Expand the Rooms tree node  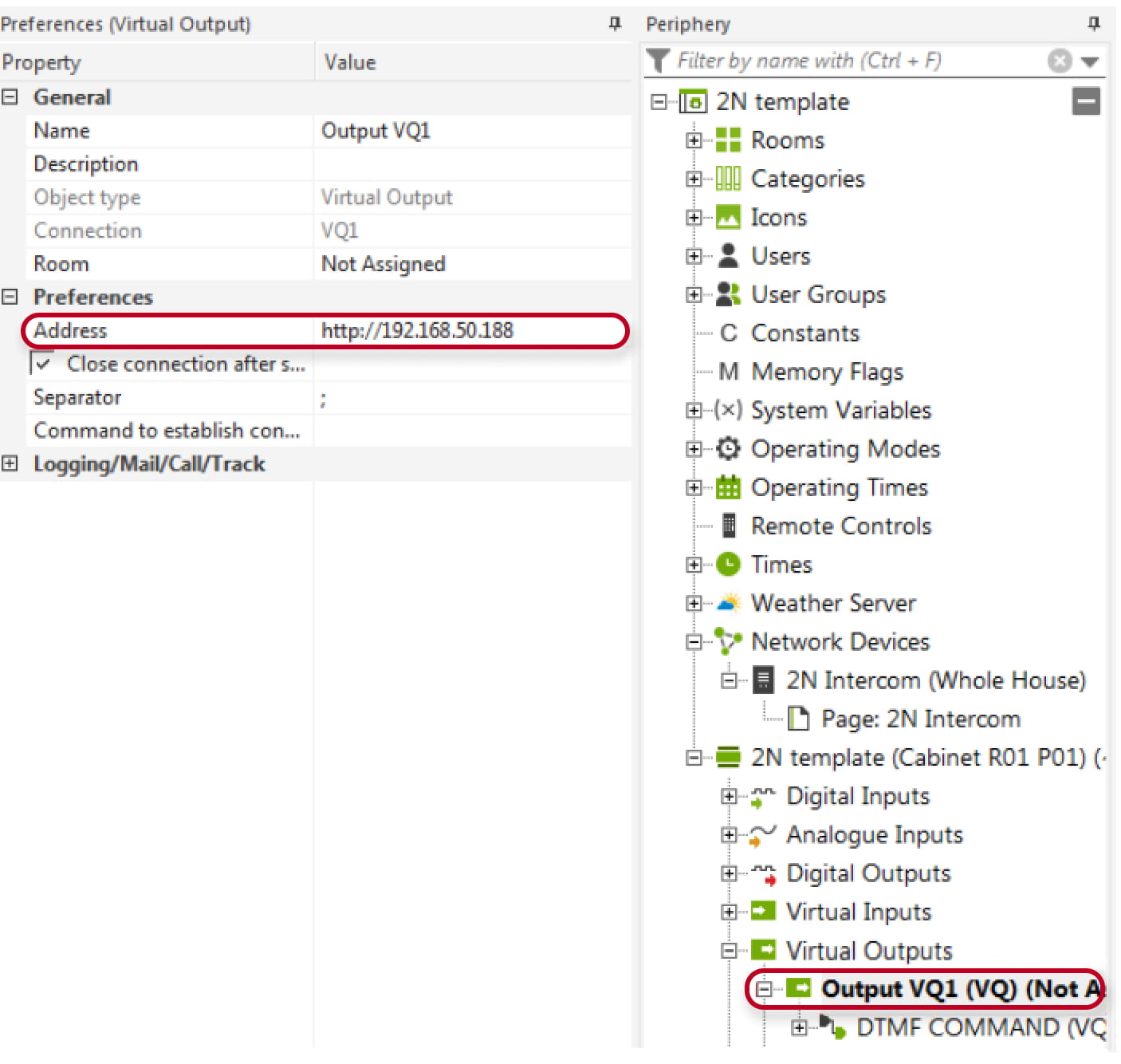pyautogui.click(x=694, y=140)
